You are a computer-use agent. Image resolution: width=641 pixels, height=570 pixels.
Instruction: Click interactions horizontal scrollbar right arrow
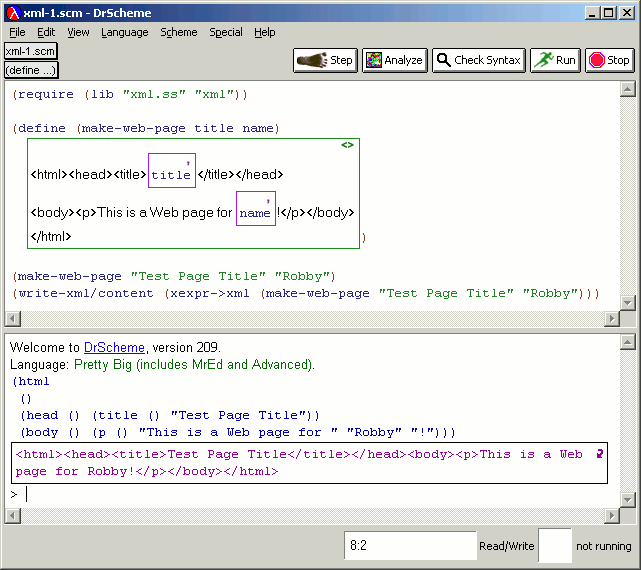(x=612, y=516)
